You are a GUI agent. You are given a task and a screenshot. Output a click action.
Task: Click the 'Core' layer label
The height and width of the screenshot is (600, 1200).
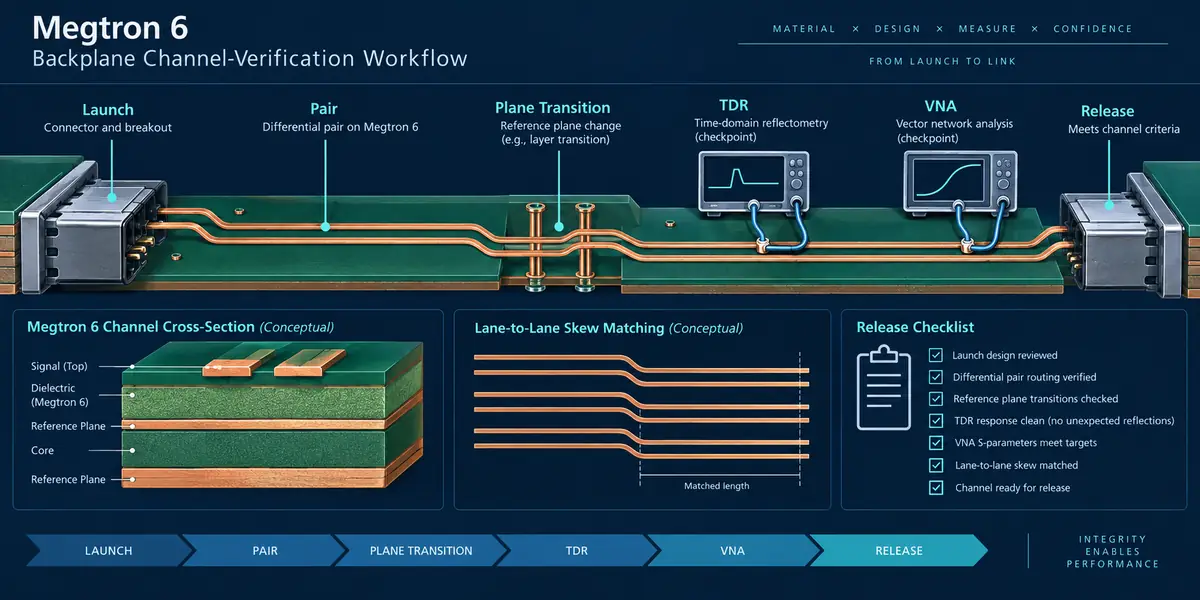point(43,451)
